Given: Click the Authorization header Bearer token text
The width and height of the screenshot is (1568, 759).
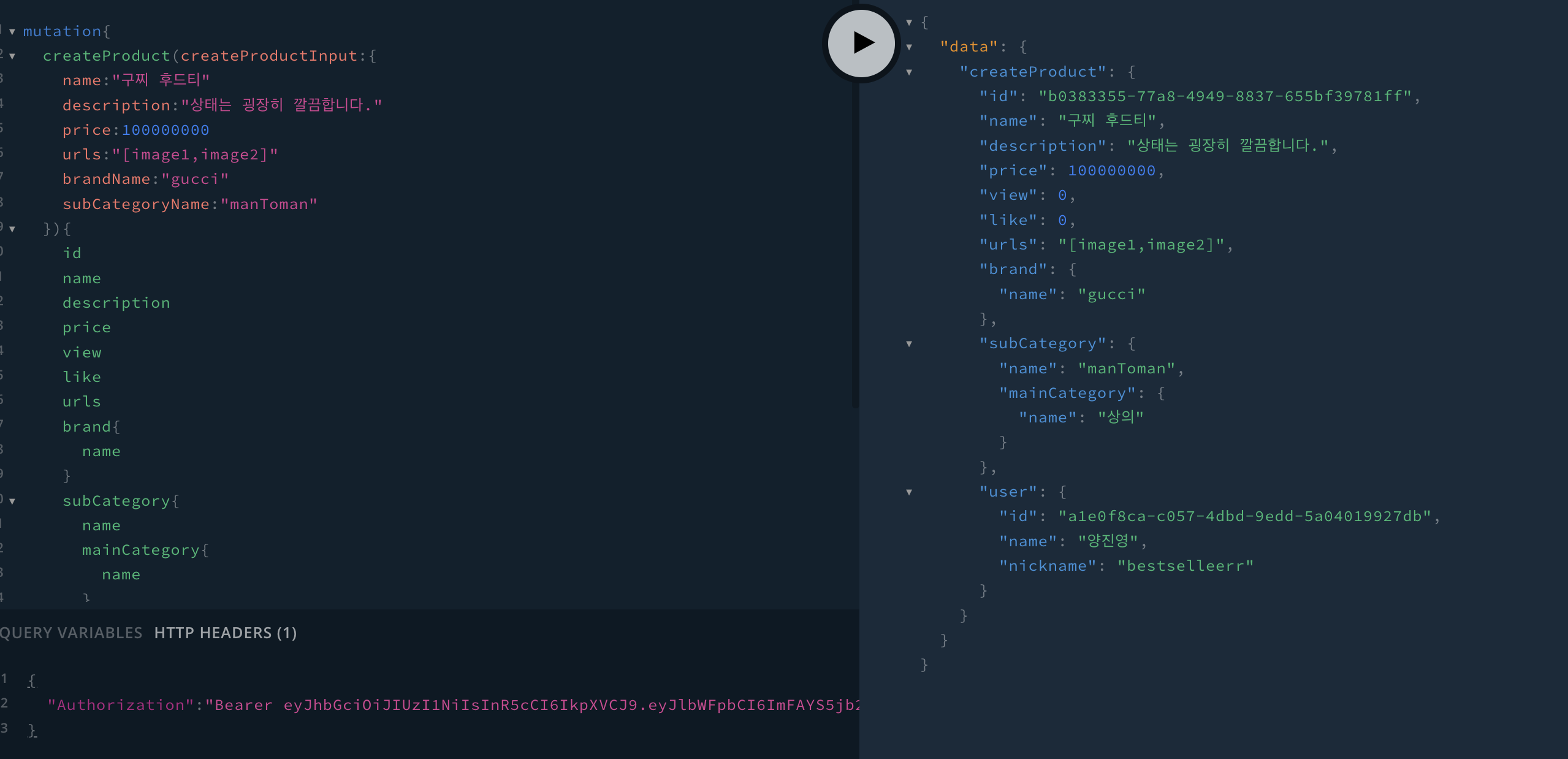Looking at the screenshot, I should coord(533,705).
